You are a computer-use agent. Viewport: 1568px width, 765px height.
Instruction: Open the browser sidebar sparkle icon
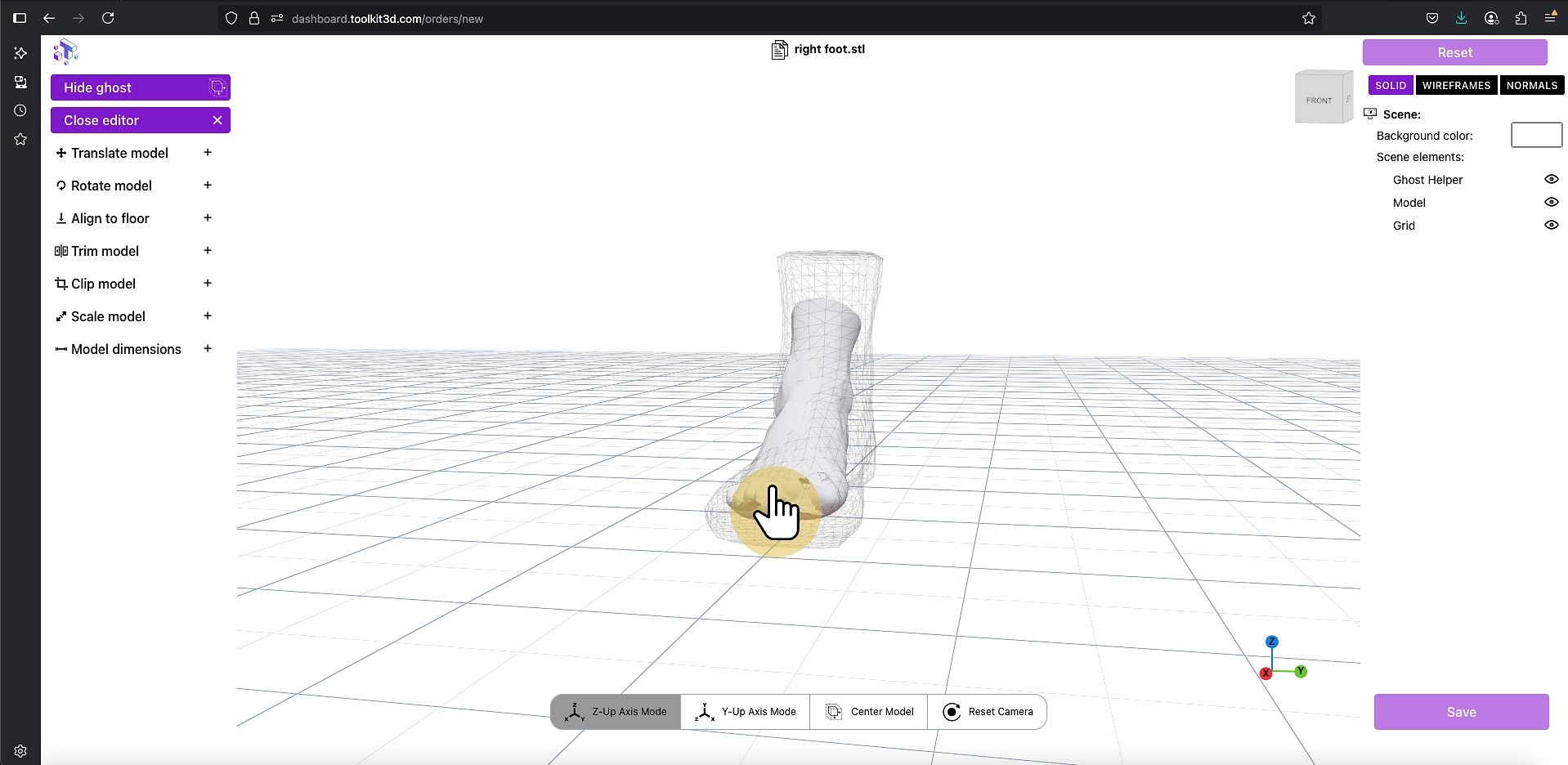(x=20, y=53)
